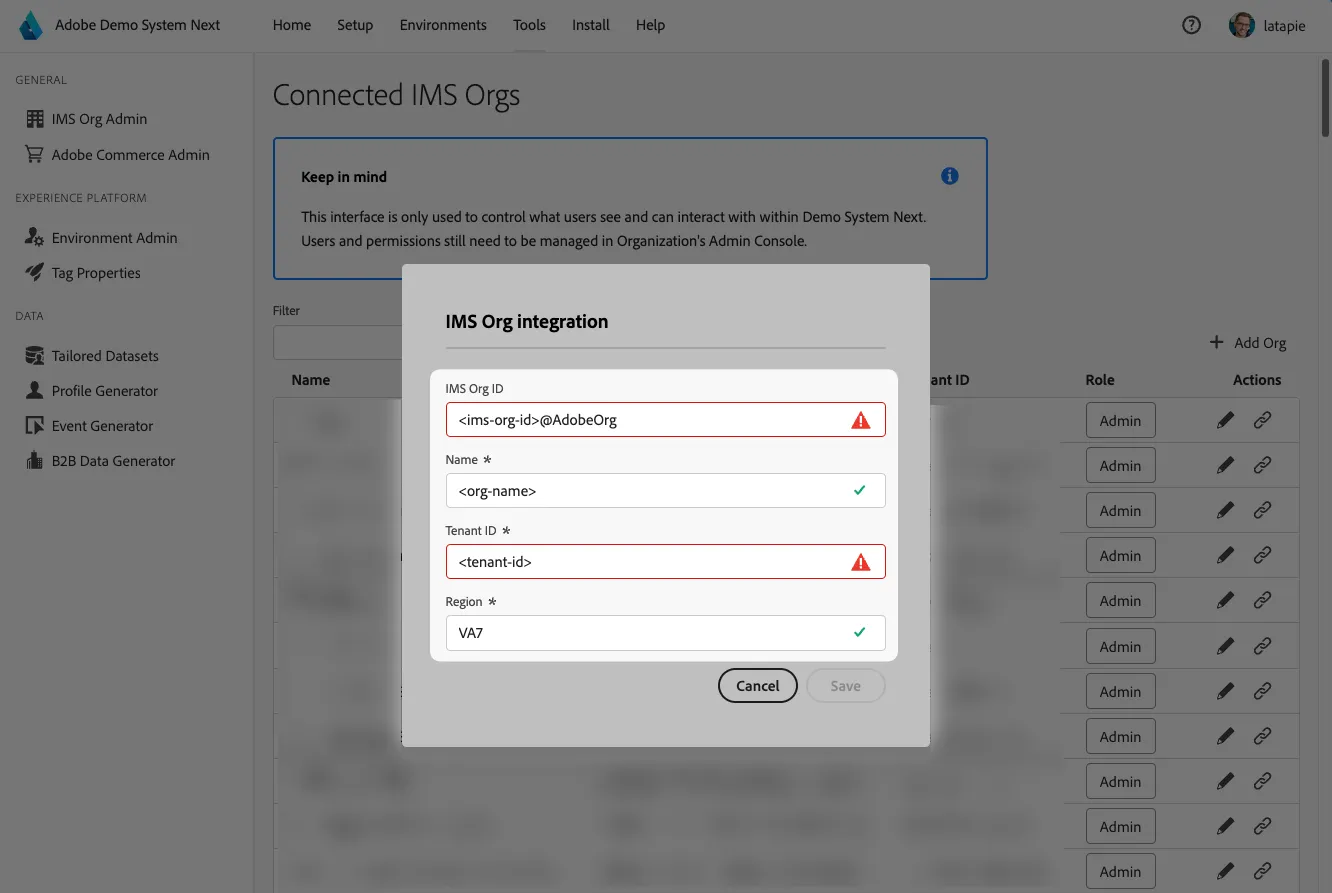Cancel the IMS Org integration dialog

coord(757,686)
